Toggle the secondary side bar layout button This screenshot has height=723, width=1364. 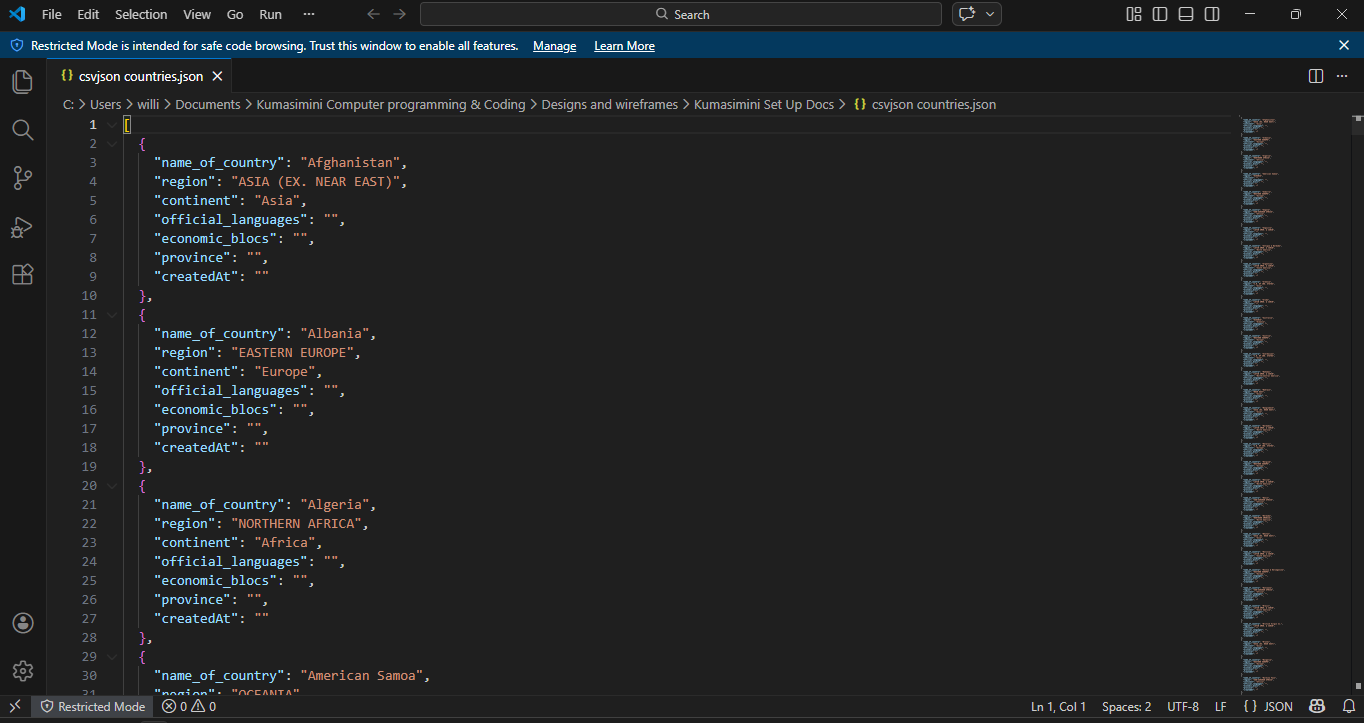1212,14
